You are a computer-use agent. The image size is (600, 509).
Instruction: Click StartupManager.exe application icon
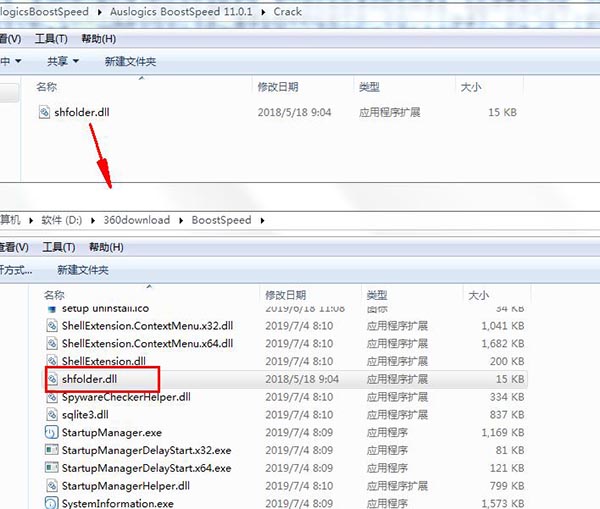[52, 432]
